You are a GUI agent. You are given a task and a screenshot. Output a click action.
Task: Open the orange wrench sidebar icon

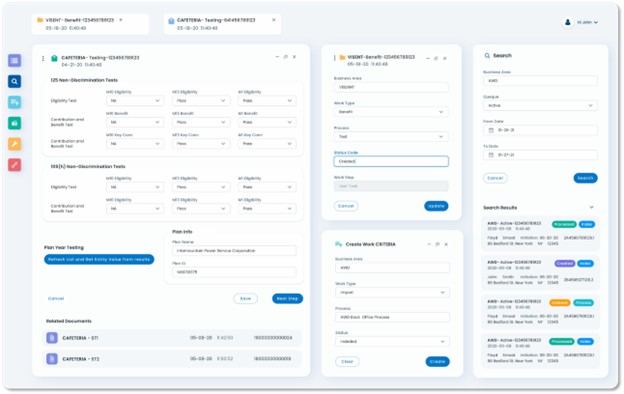coord(15,144)
